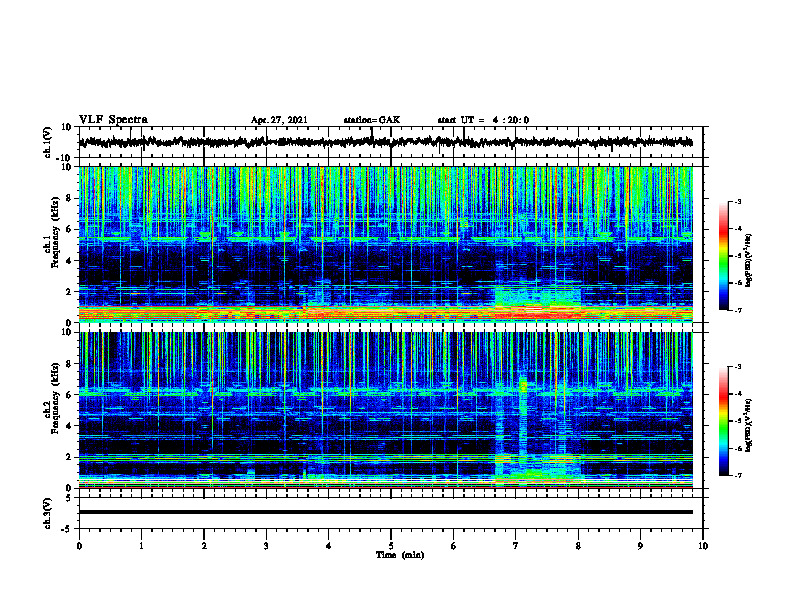Select the date text "Apr. 27, 2021"
The width and height of the screenshot is (792, 612).
click(x=279, y=120)
